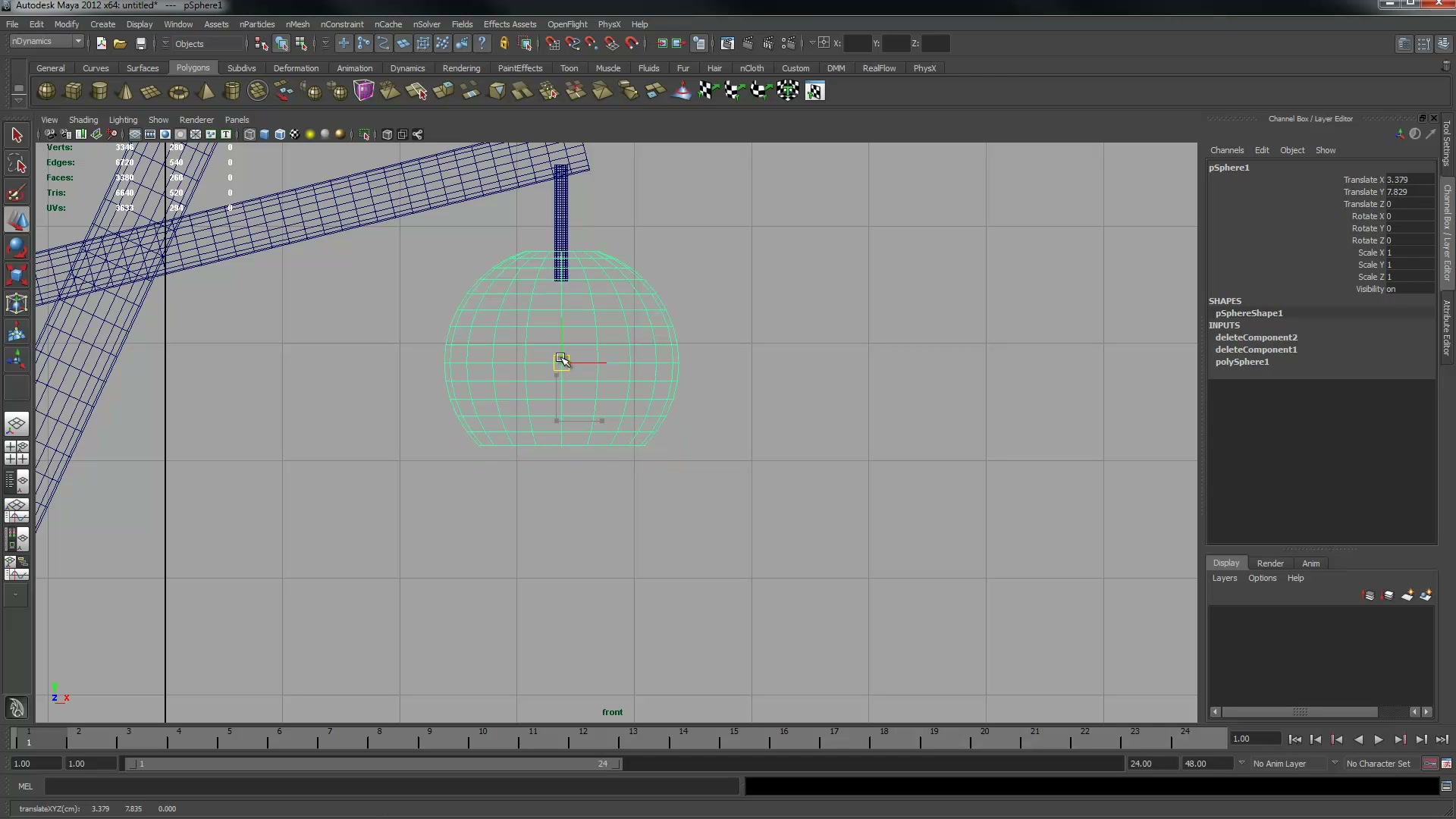This screenshot has height=819, width=1456.
Task: Switch to the Rendering shelf tab
Action: pos(461,68)
